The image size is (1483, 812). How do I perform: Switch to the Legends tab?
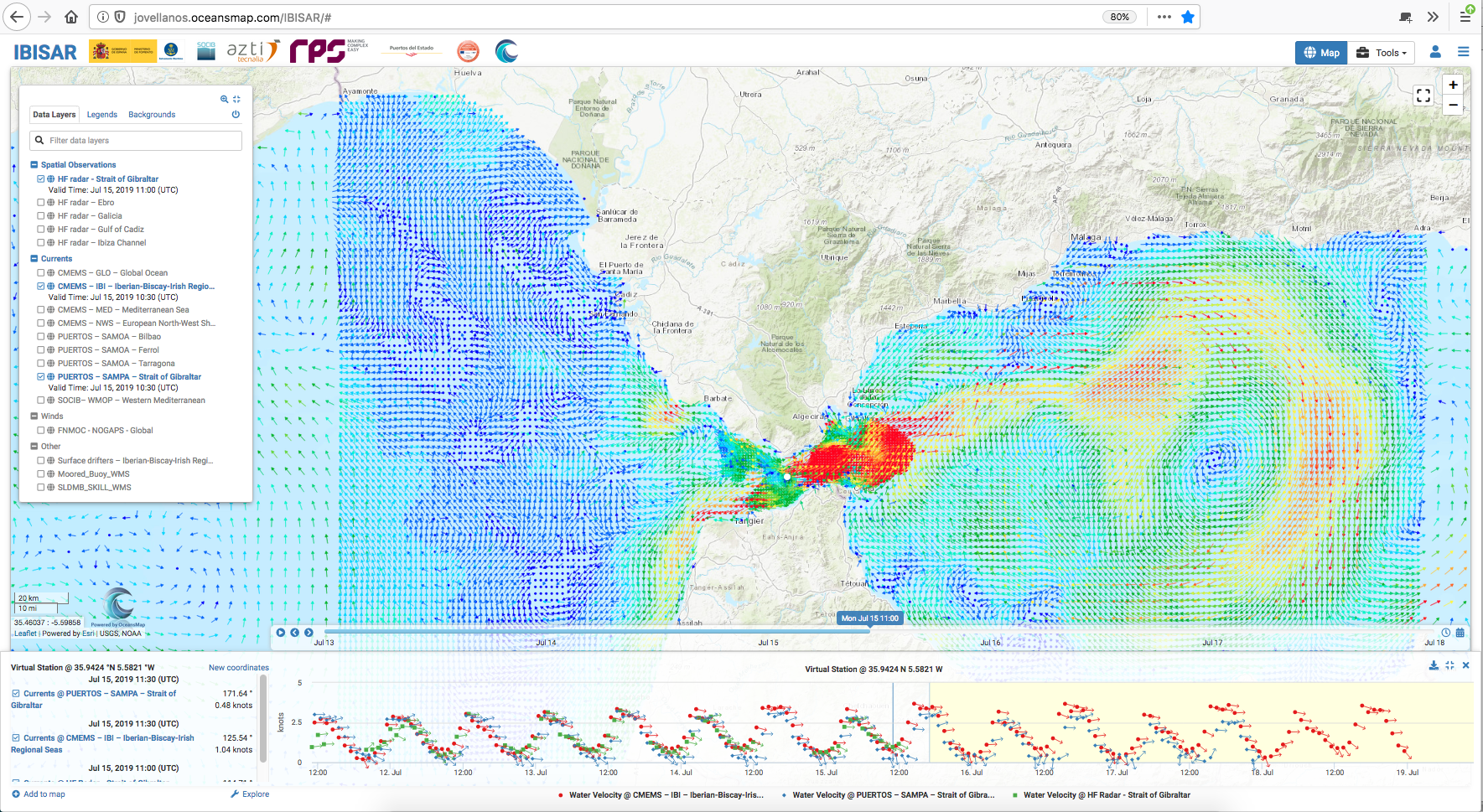(102, 115)
